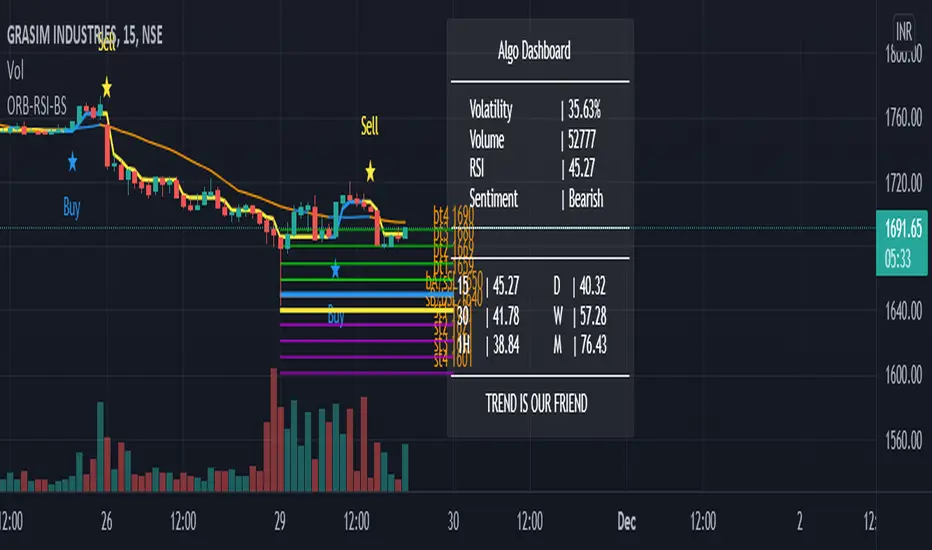Viewport: 932px width, 550px height.
Task: Click the 1760.00 price scale label
Action: pyautogui.click(x=895, y=119)
